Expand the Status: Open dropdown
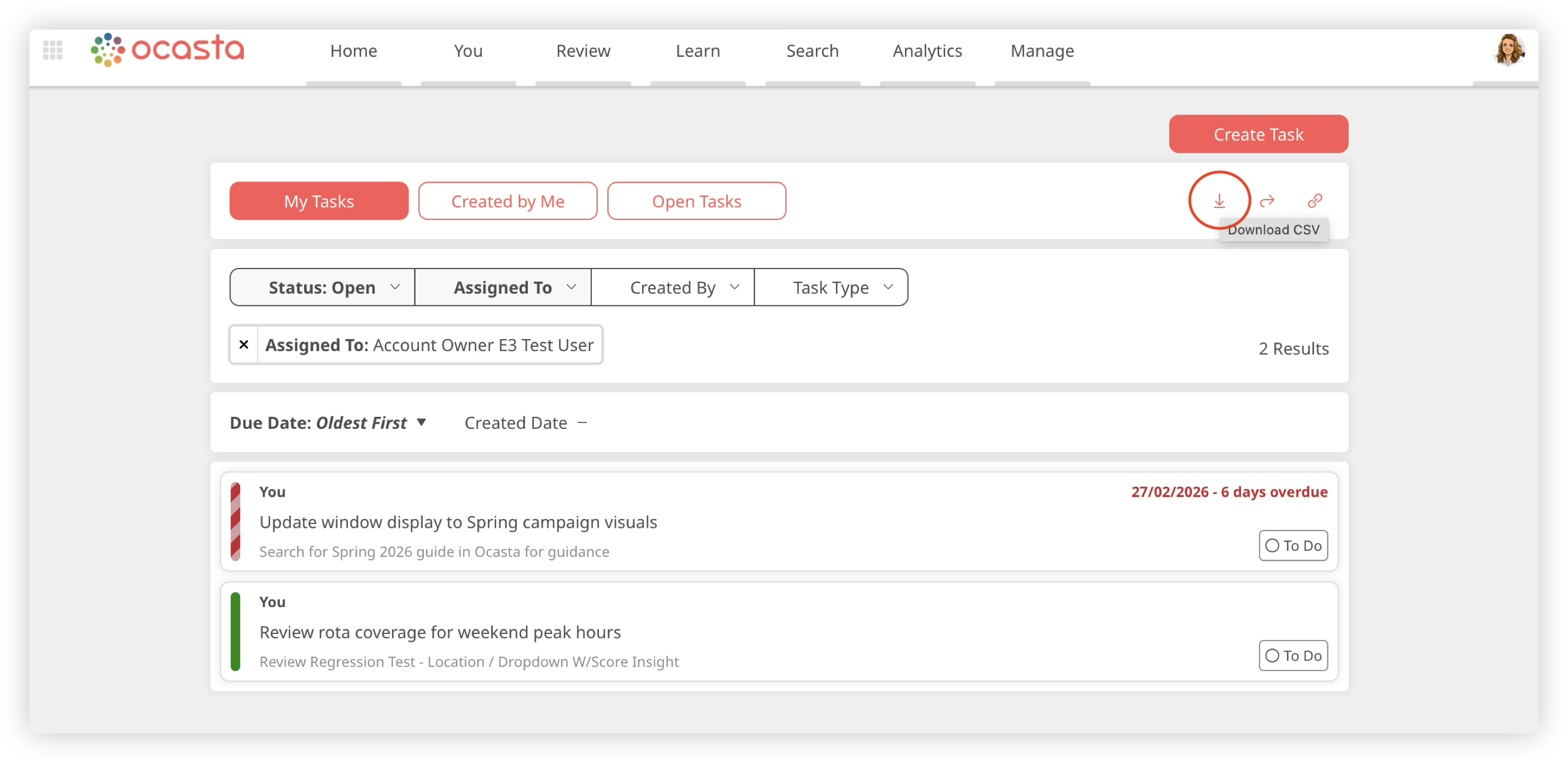This screenshot has width=1568, height=763. pyautogui.click(x=322, y=287)
